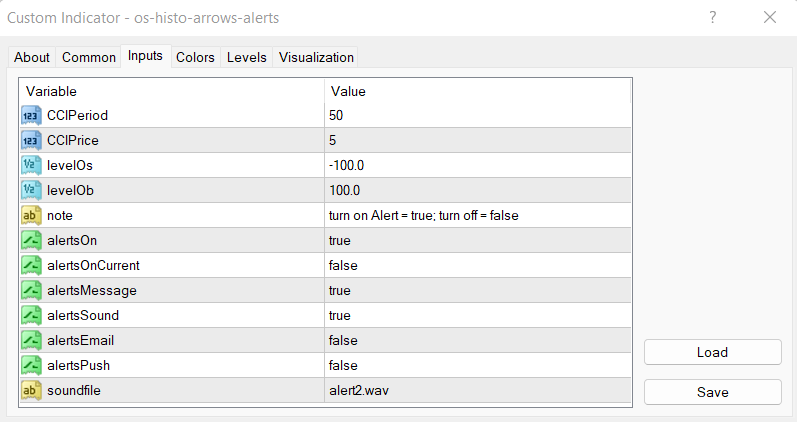Click the string icon beside note
The image size is (797, 422).
(30, 215)
